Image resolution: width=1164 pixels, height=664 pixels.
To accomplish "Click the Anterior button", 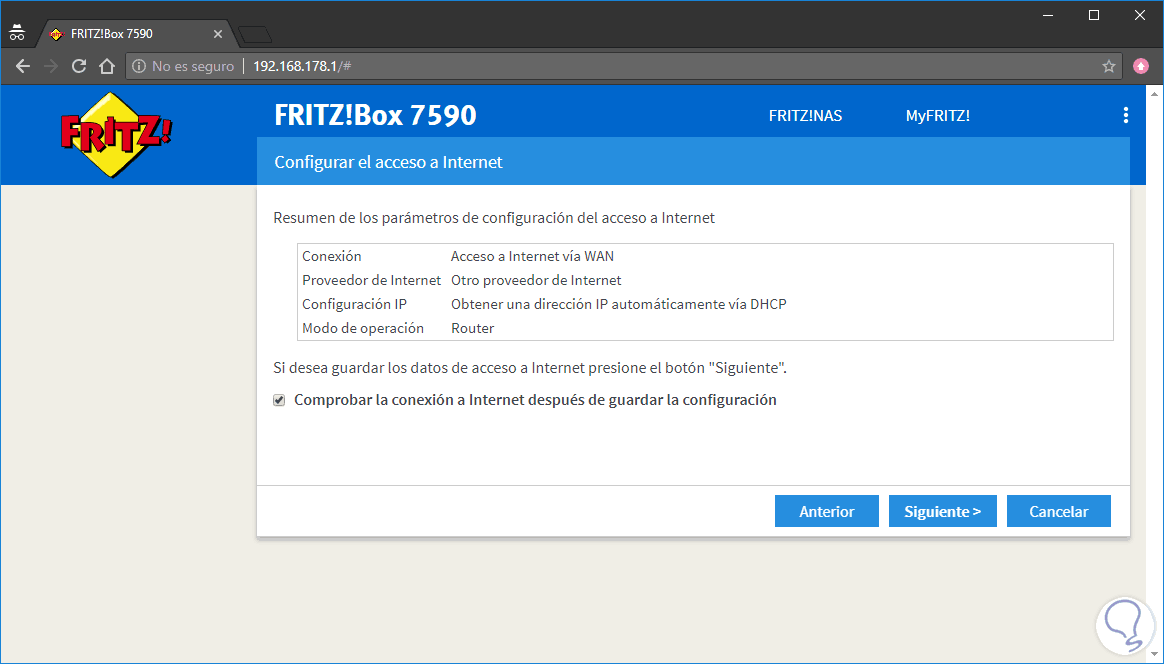I will tap(826, 511).
